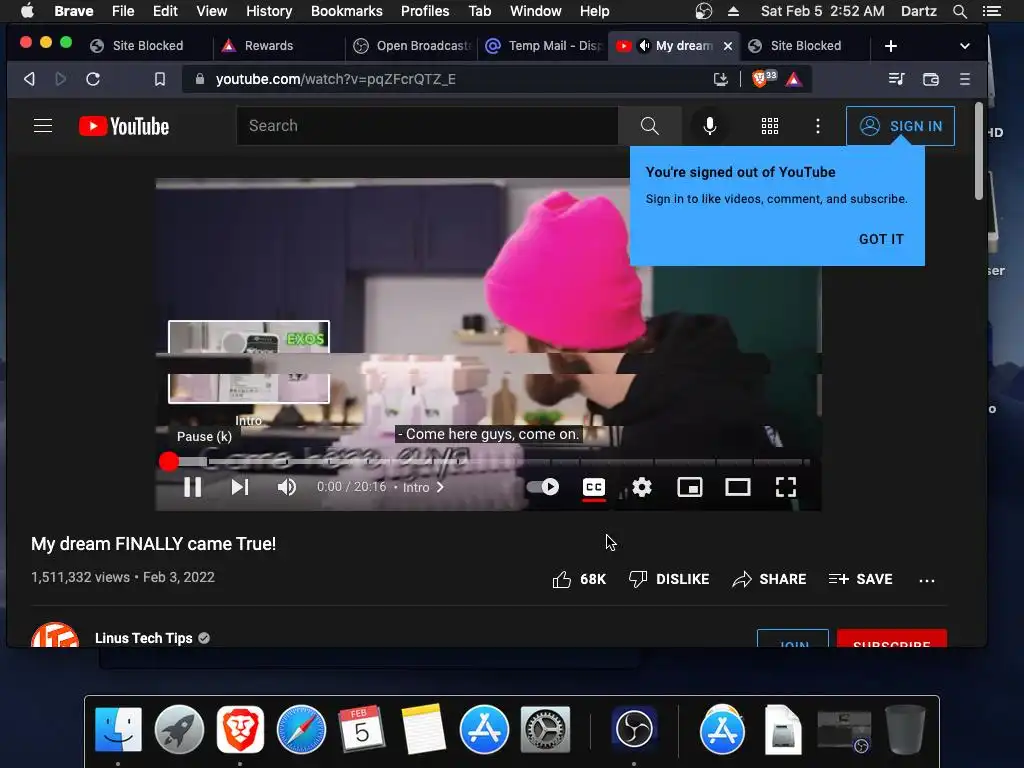
Task: Mute the My dream tab audio icon
Action: pos(644,46)
